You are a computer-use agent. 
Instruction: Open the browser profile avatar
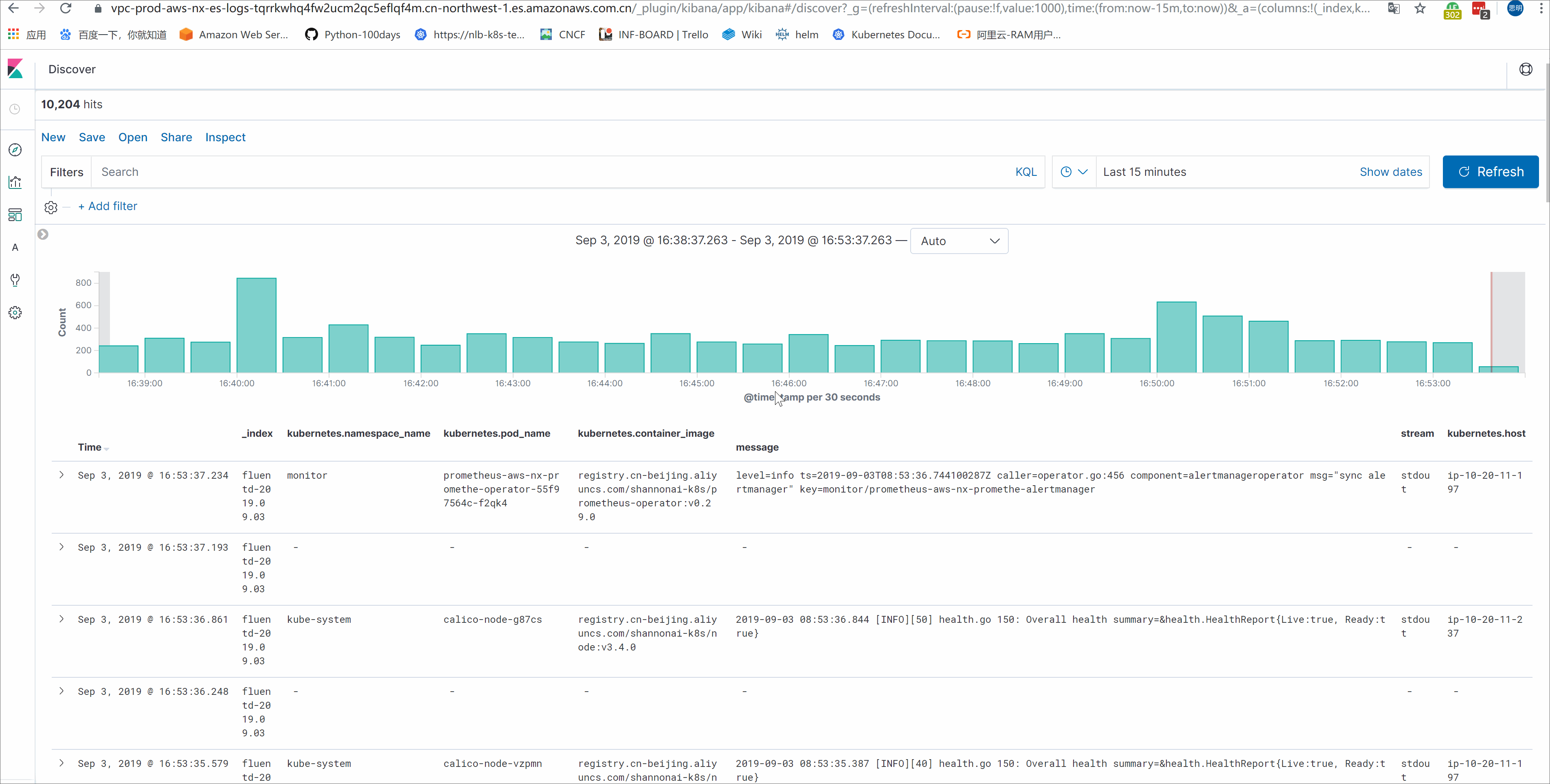[1515, 9]
